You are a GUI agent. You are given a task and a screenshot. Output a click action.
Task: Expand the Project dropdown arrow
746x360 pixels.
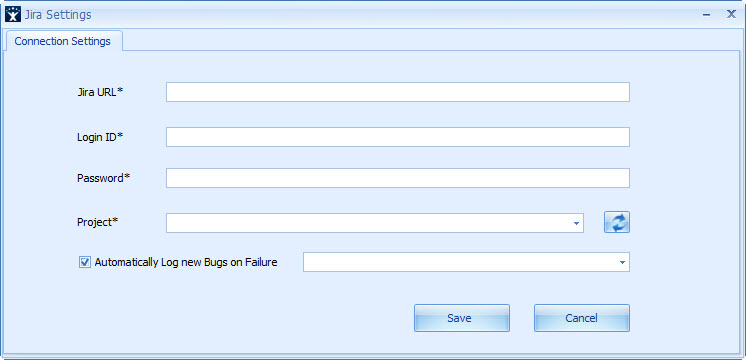[x=576, y=223]
